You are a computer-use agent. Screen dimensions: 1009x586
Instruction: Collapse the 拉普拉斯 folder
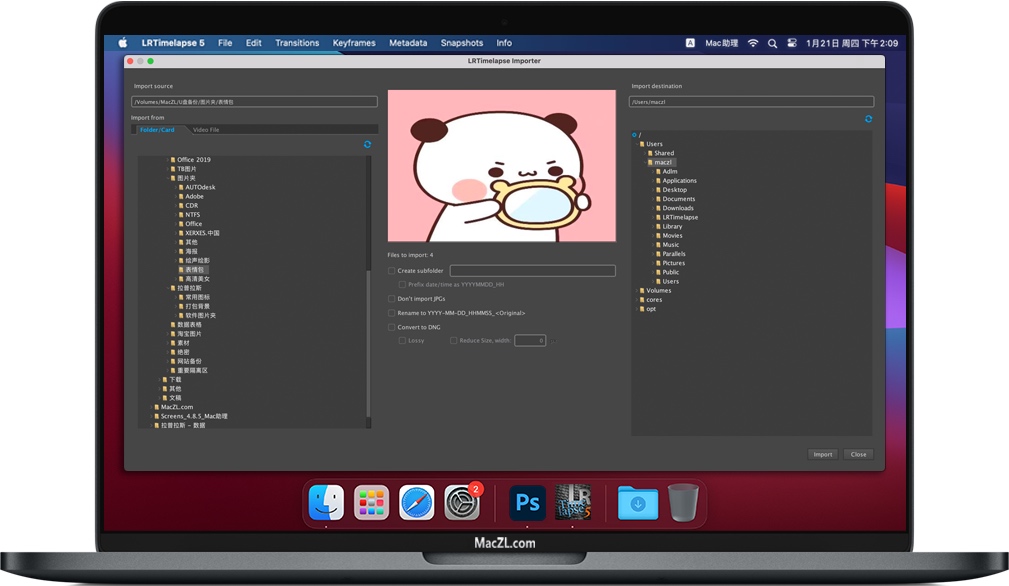(x=168, y=288)
